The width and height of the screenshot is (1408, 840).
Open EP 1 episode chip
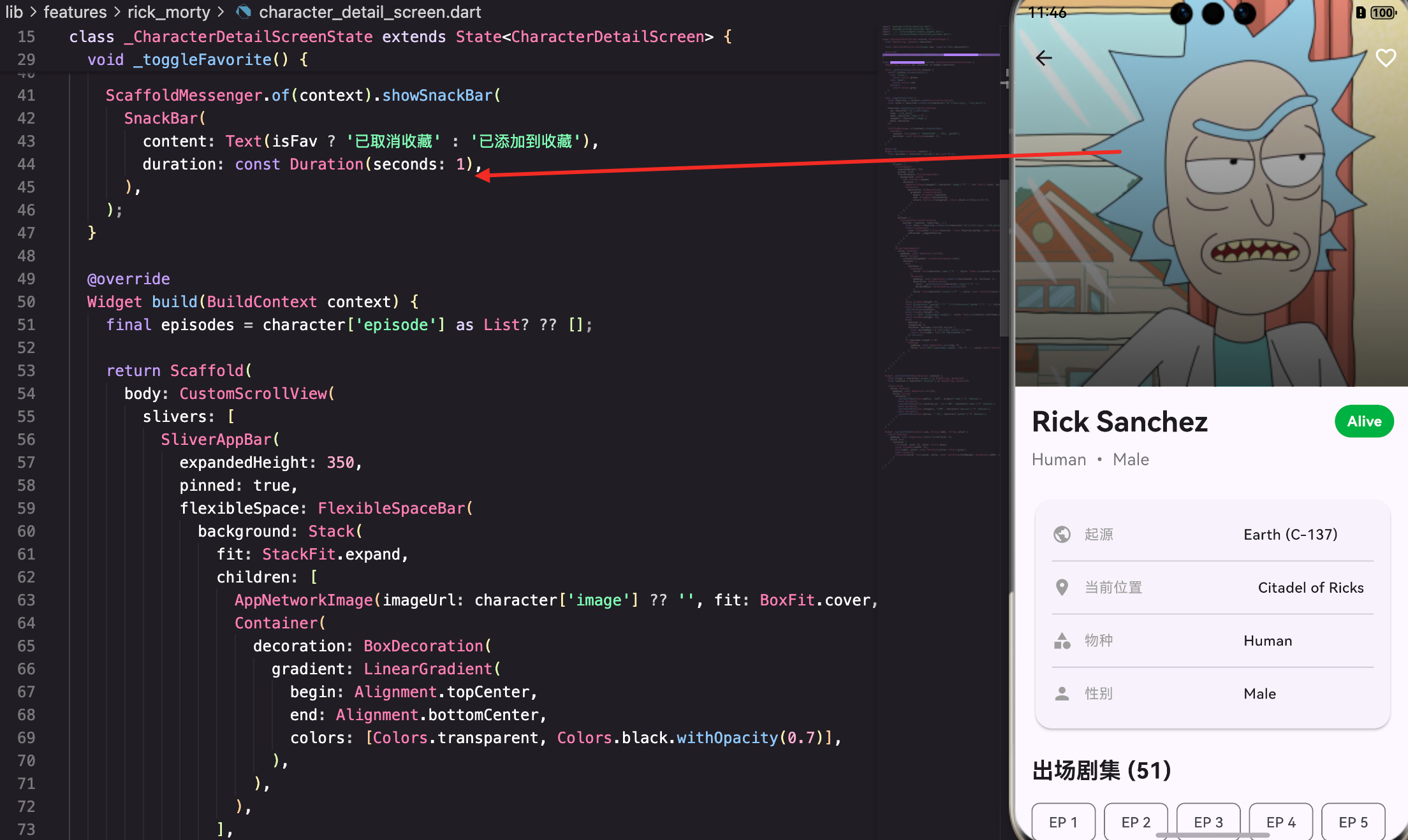tap(1063, 822)
